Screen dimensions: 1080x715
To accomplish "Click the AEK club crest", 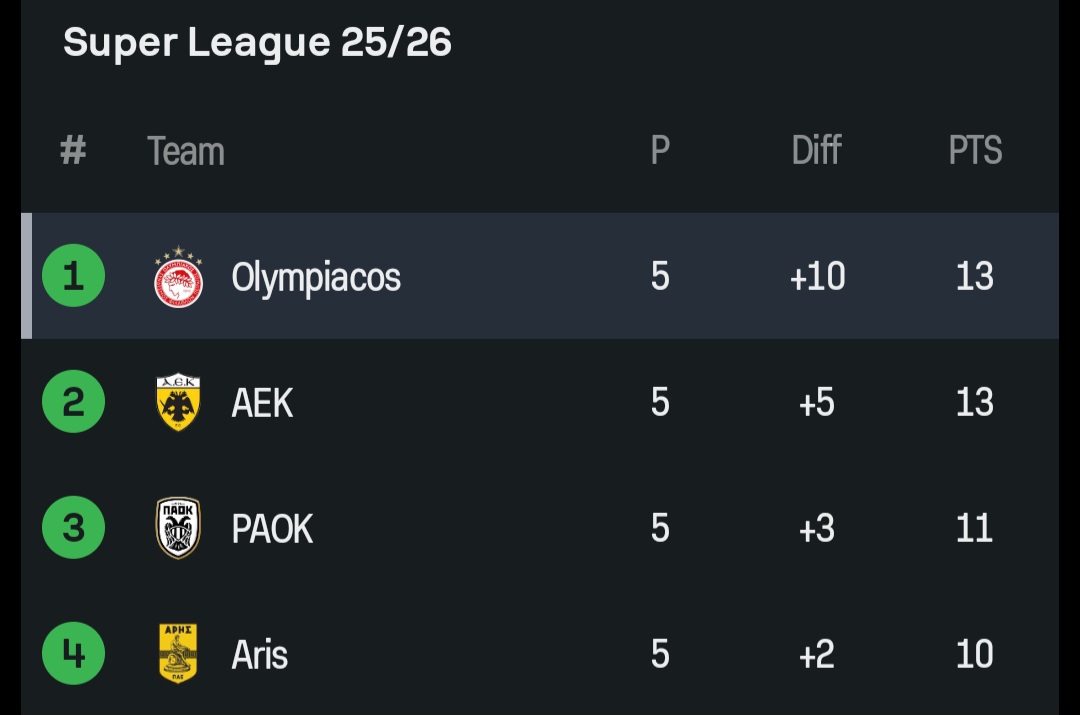I will click(179, 402).
